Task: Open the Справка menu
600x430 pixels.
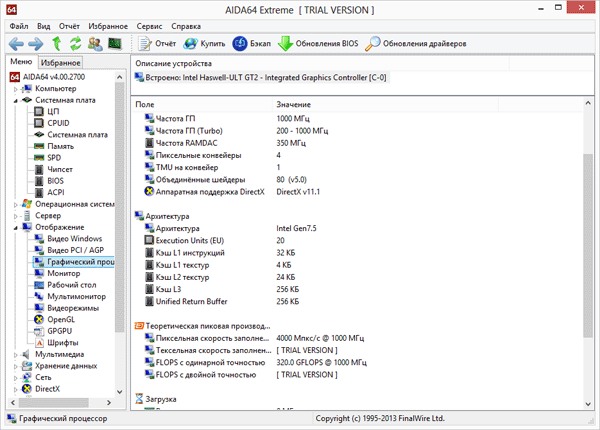Action: point(186,26)
